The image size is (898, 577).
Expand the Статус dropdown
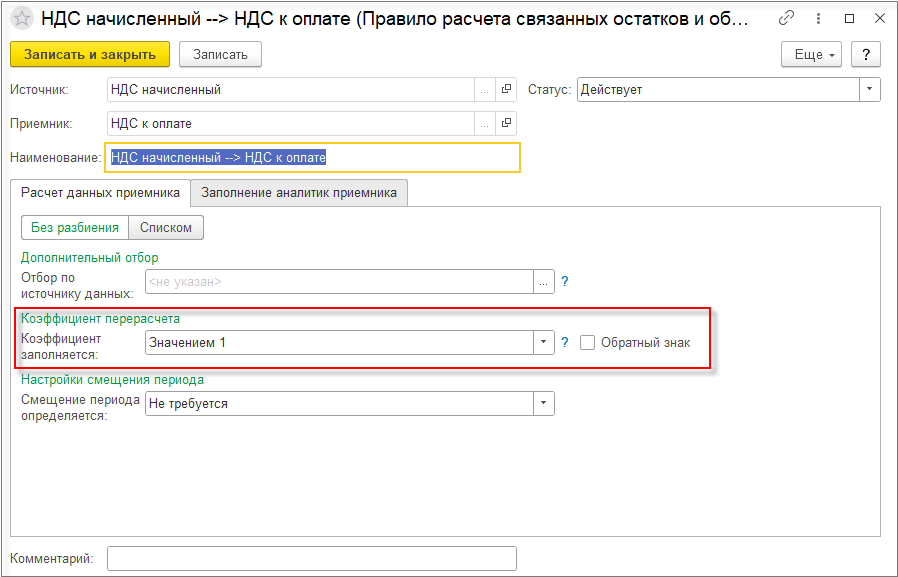coord(870,90)
